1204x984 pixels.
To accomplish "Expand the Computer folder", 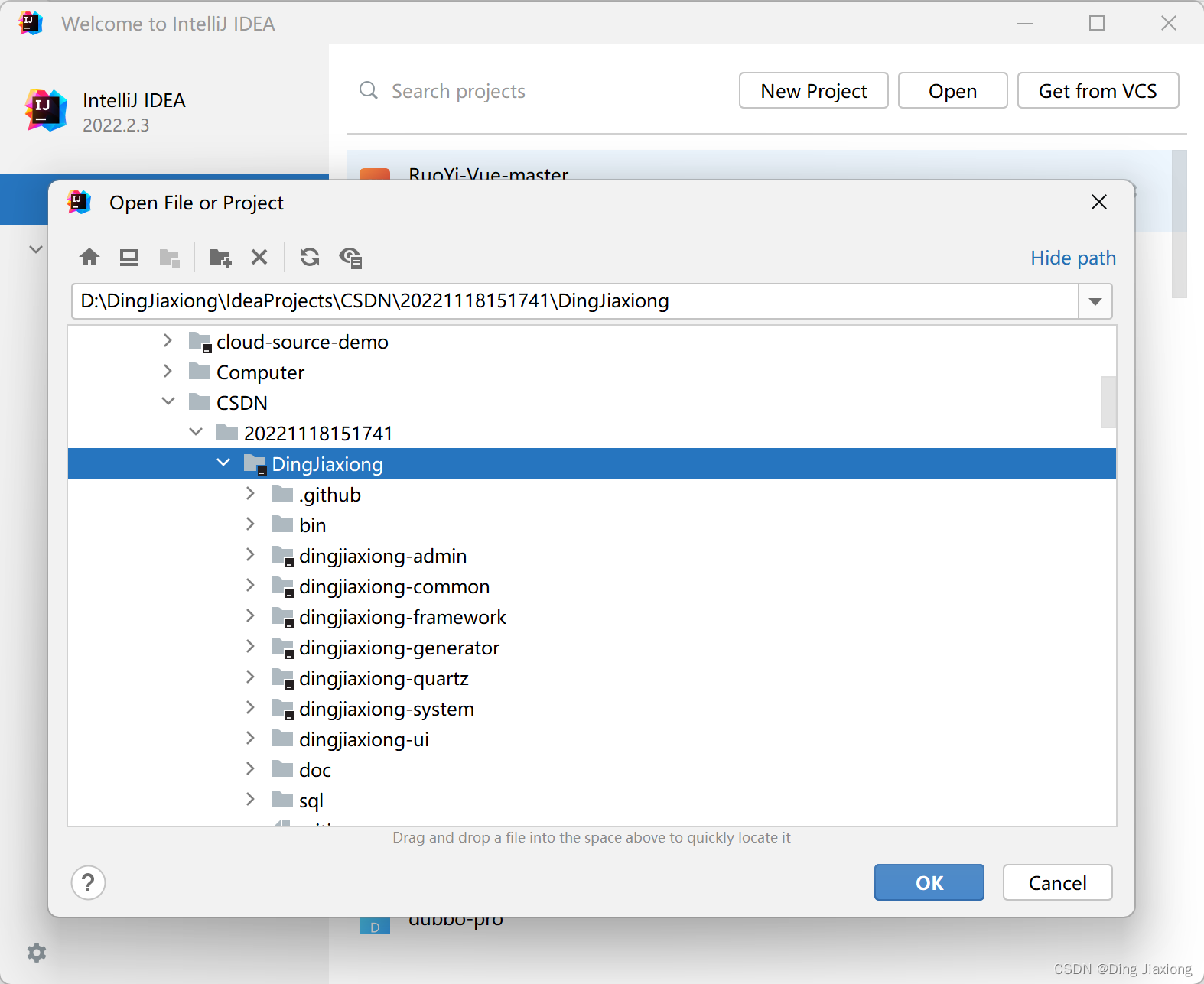I will tap(168, 372).
